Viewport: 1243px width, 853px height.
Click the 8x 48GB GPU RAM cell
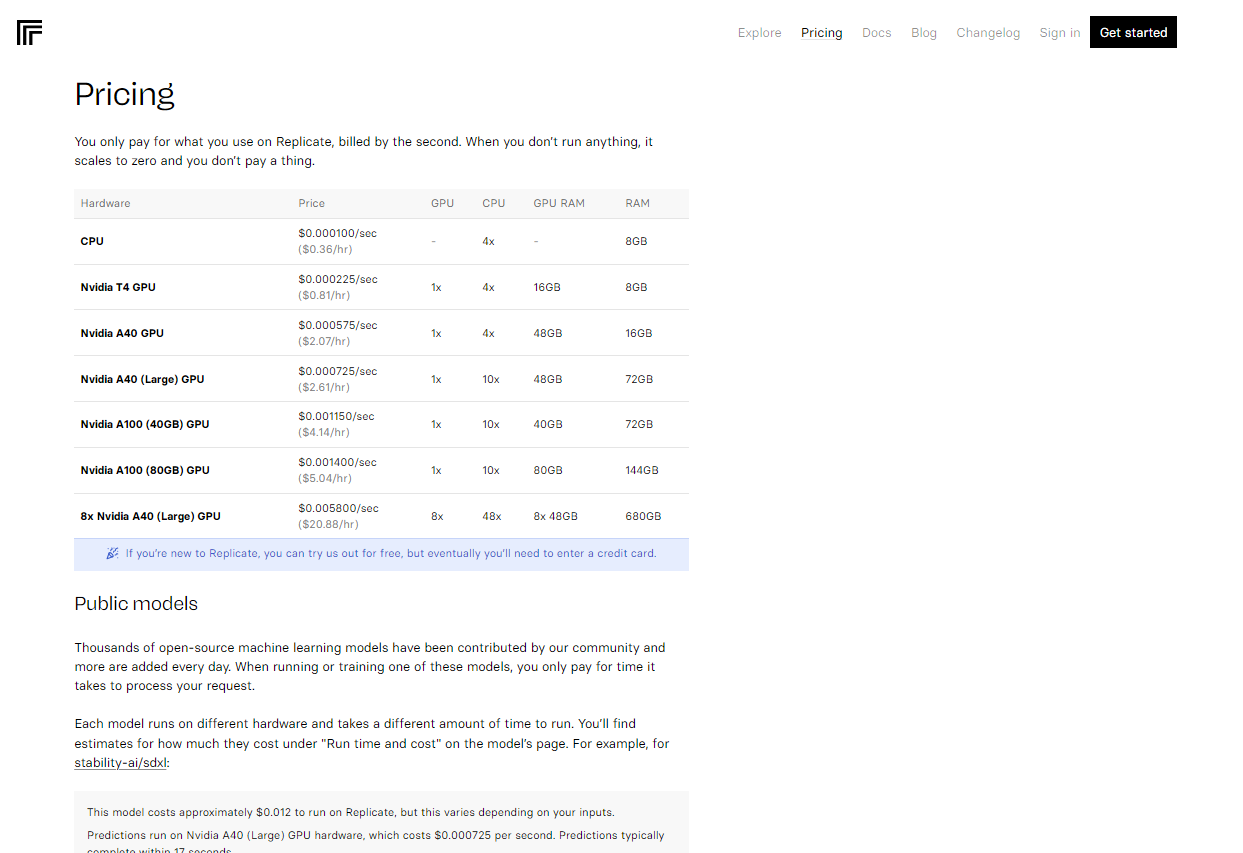[x=555, y=516]
